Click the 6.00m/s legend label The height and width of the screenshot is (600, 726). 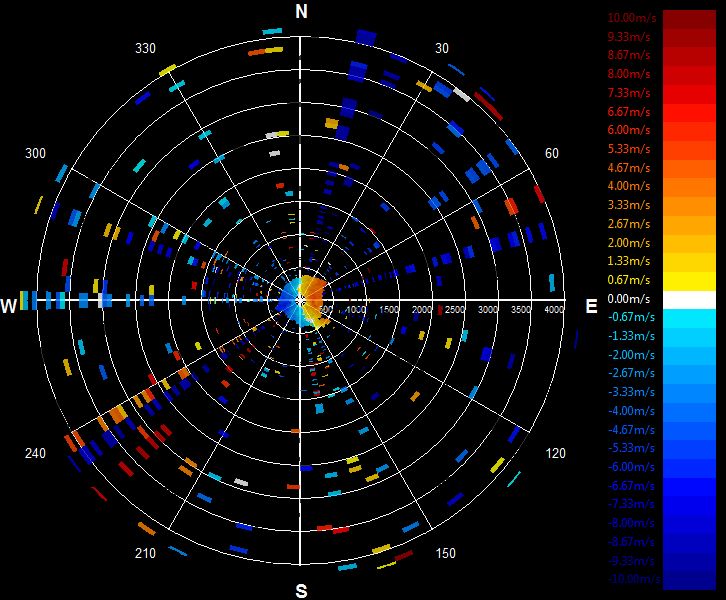point(629,130)
